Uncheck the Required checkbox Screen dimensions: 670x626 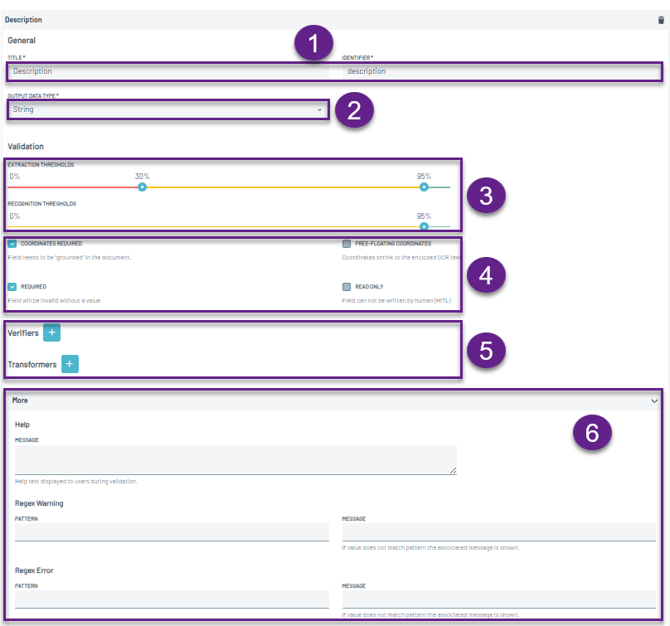coord(12,286)
